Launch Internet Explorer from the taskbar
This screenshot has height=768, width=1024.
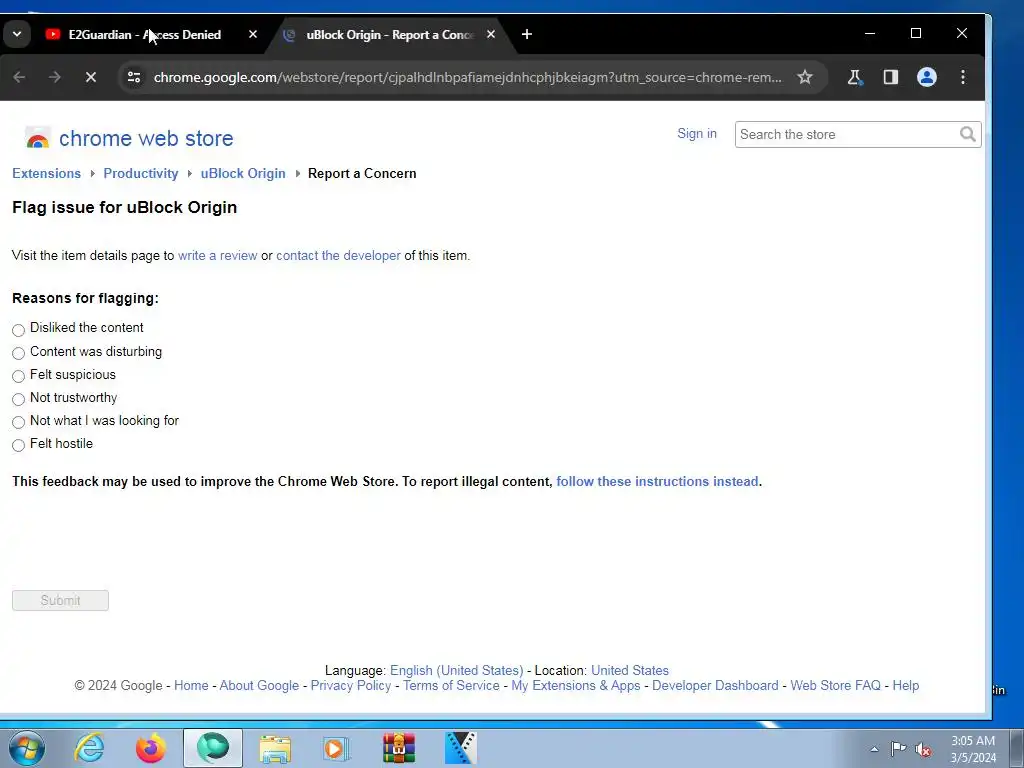coord(89,748)
